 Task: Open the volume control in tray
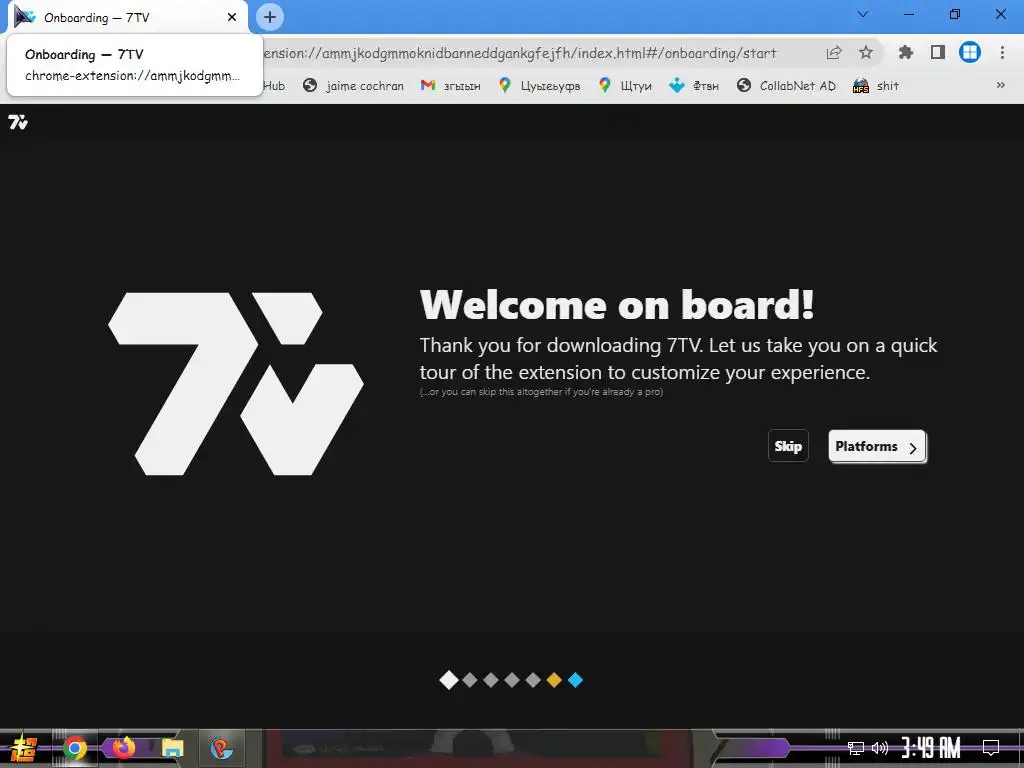pyautogui.click(x=880, y=748)
